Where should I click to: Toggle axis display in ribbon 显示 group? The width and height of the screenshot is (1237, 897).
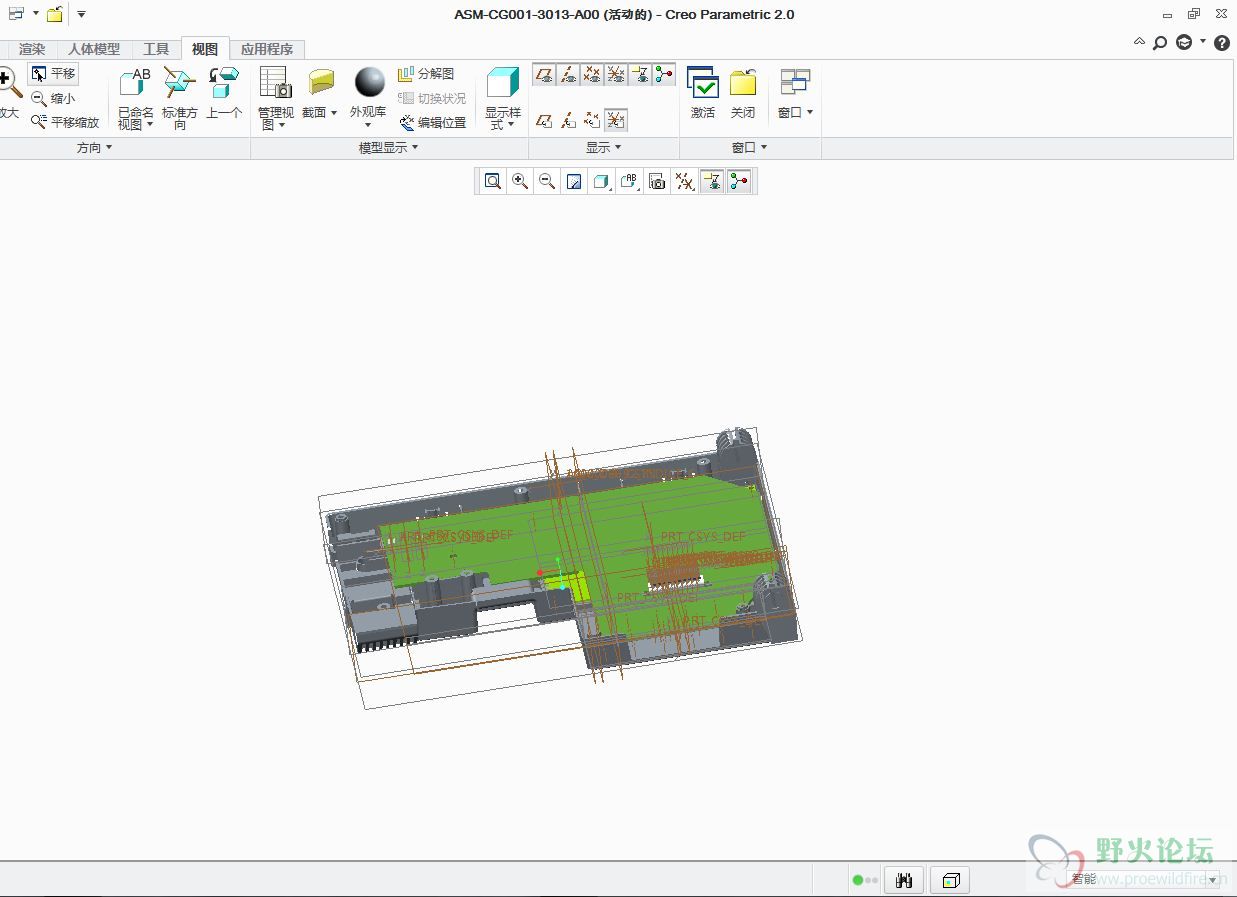(x=568, y=74)
